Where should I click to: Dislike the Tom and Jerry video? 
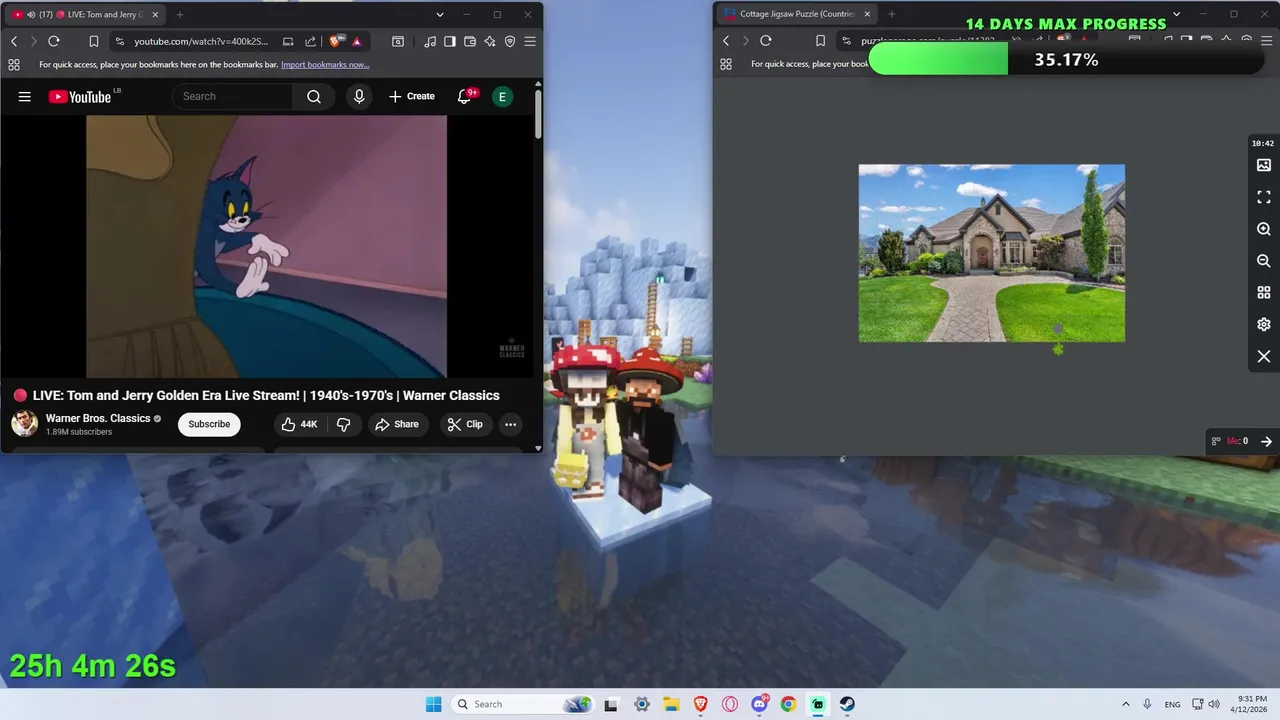click(x=344, y=424)
